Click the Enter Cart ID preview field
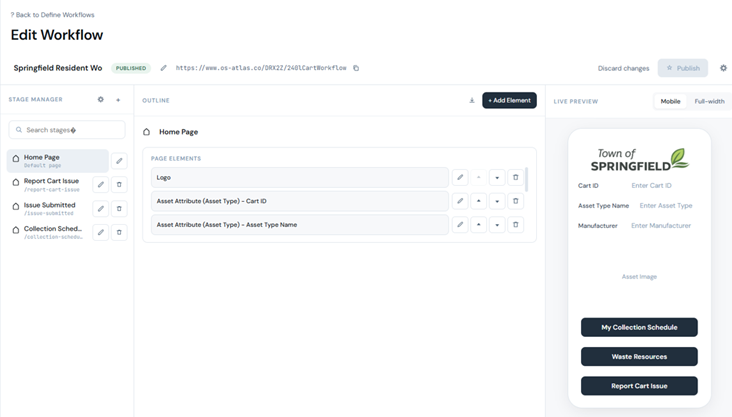 [x=651, y=185]
